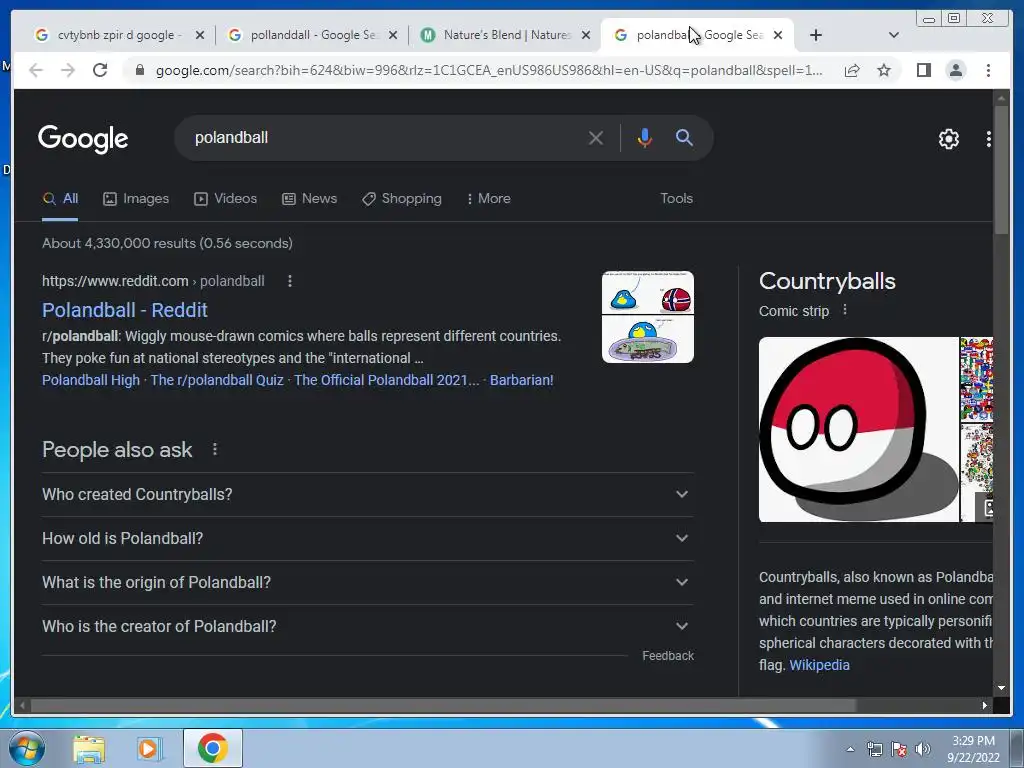Image resolution: width=1024 pixels, height=768 pixels.
Task: Close the 'pollanddall' tab
Action: pos(392,35)
